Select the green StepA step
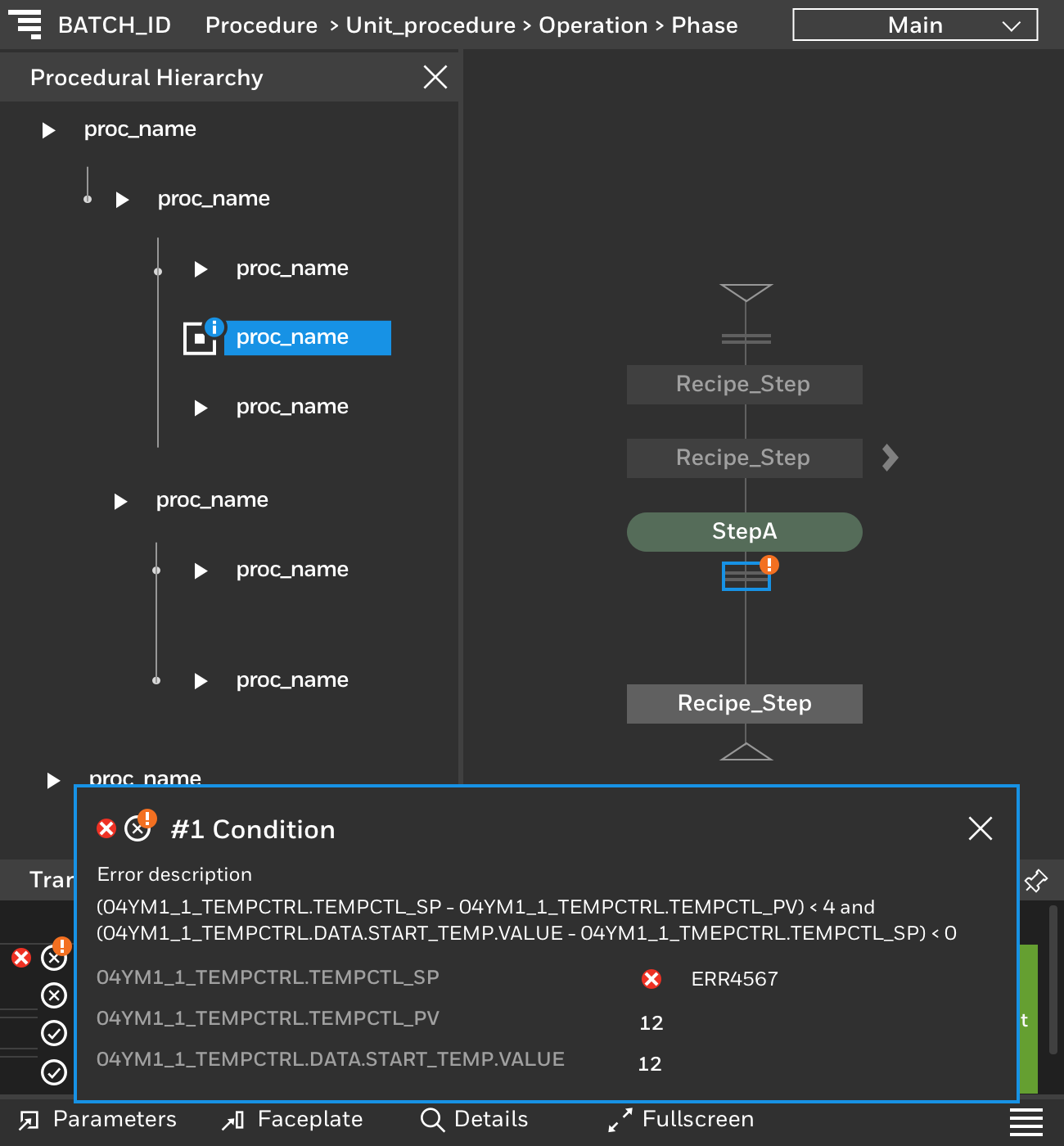Image resolution: width=1064 pixels, height=1146 pixels. click(744, 532)
